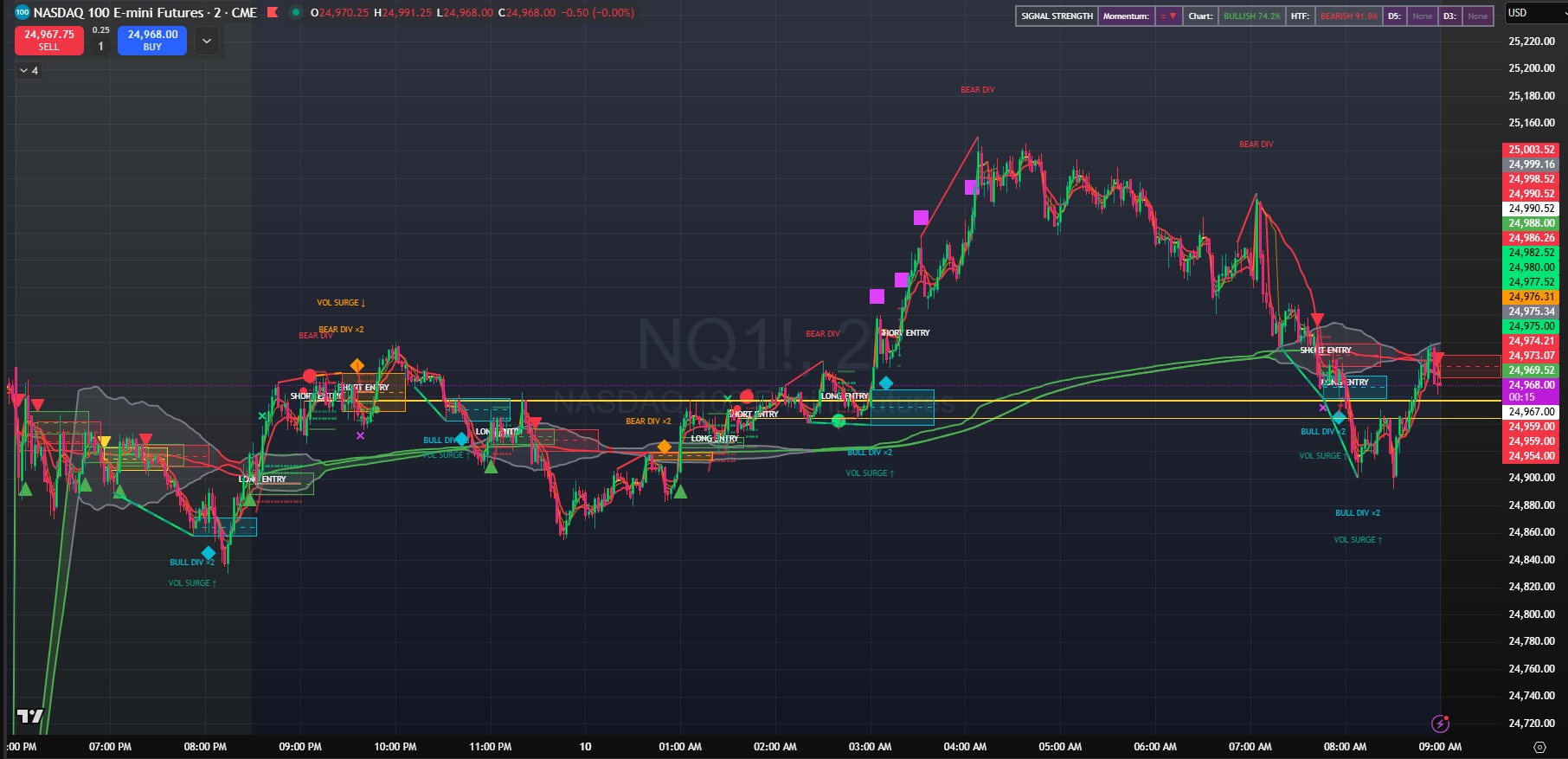Click the 24,975.34 gray price label
Screen dimensions: 1568x759
[x=1532, y=312]
